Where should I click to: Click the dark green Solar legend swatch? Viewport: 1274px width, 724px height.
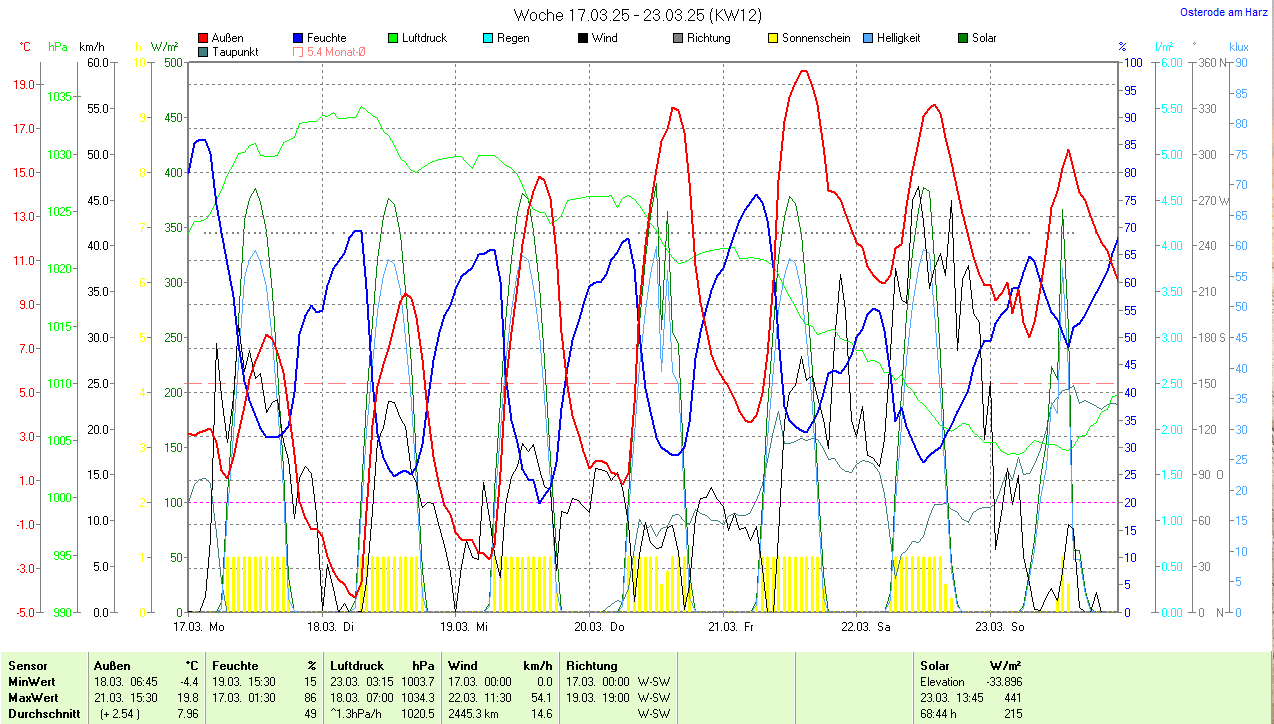click(x=962, y=38)
